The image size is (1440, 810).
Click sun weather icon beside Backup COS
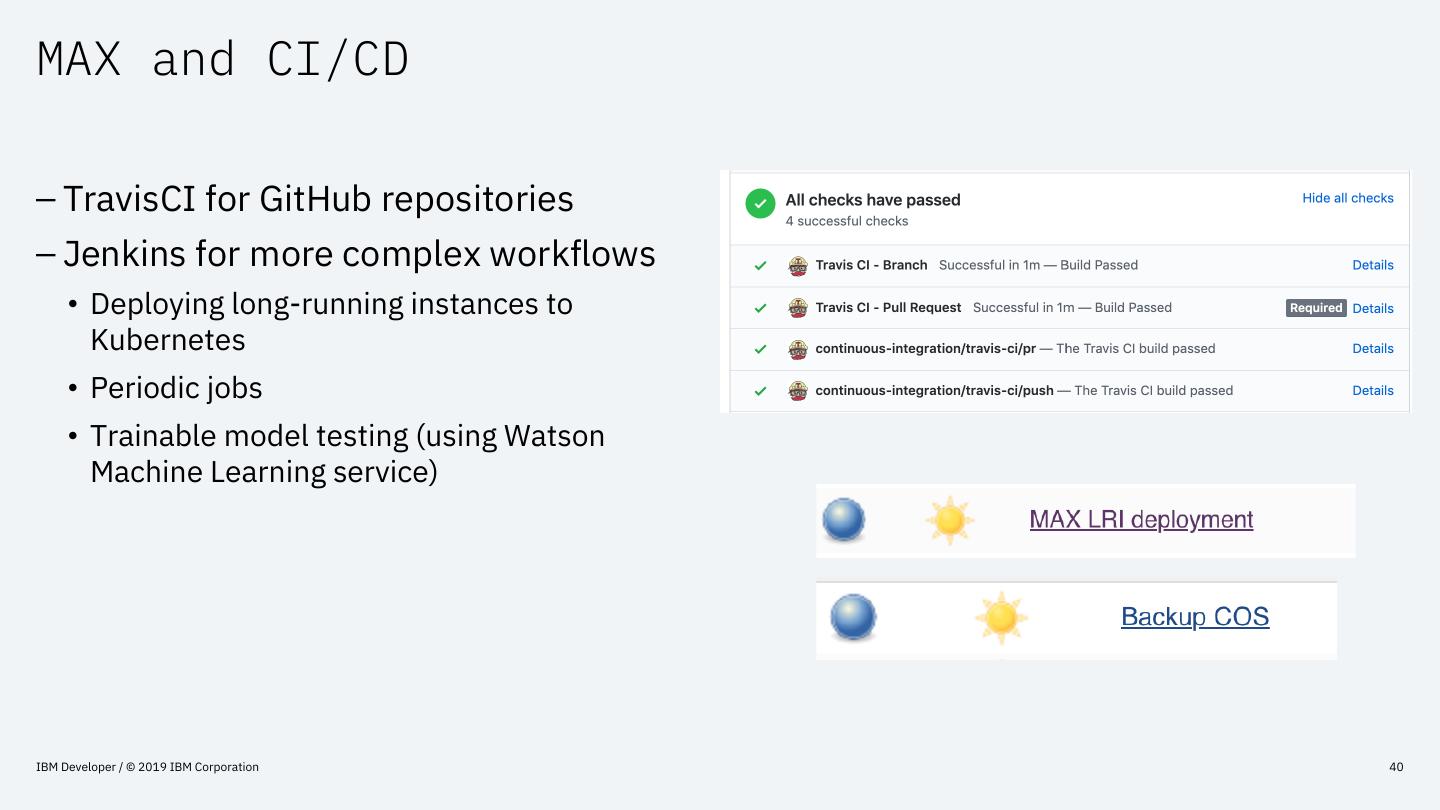pos(1001,618)
